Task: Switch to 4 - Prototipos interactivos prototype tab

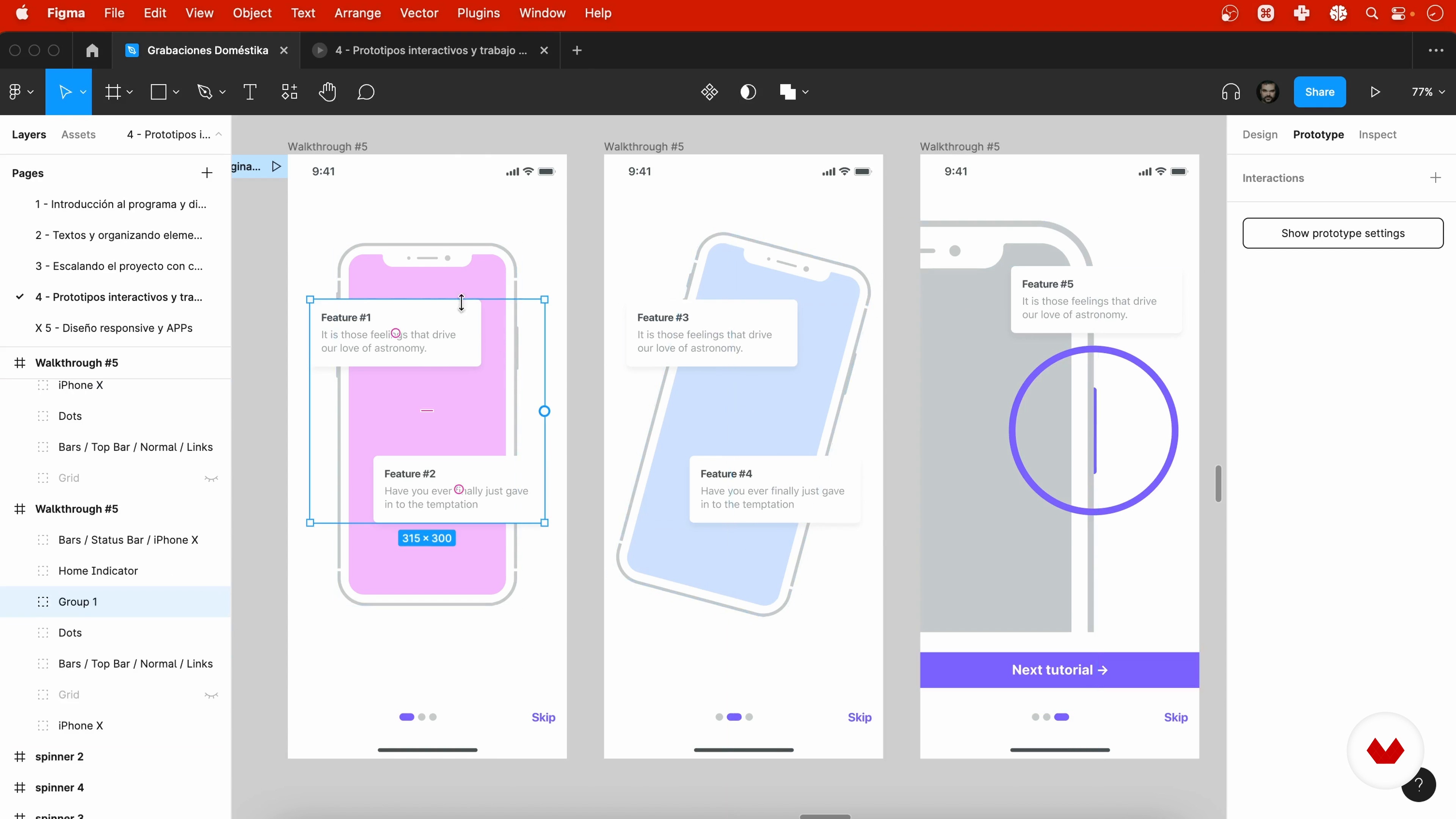Action: [431, 50]
